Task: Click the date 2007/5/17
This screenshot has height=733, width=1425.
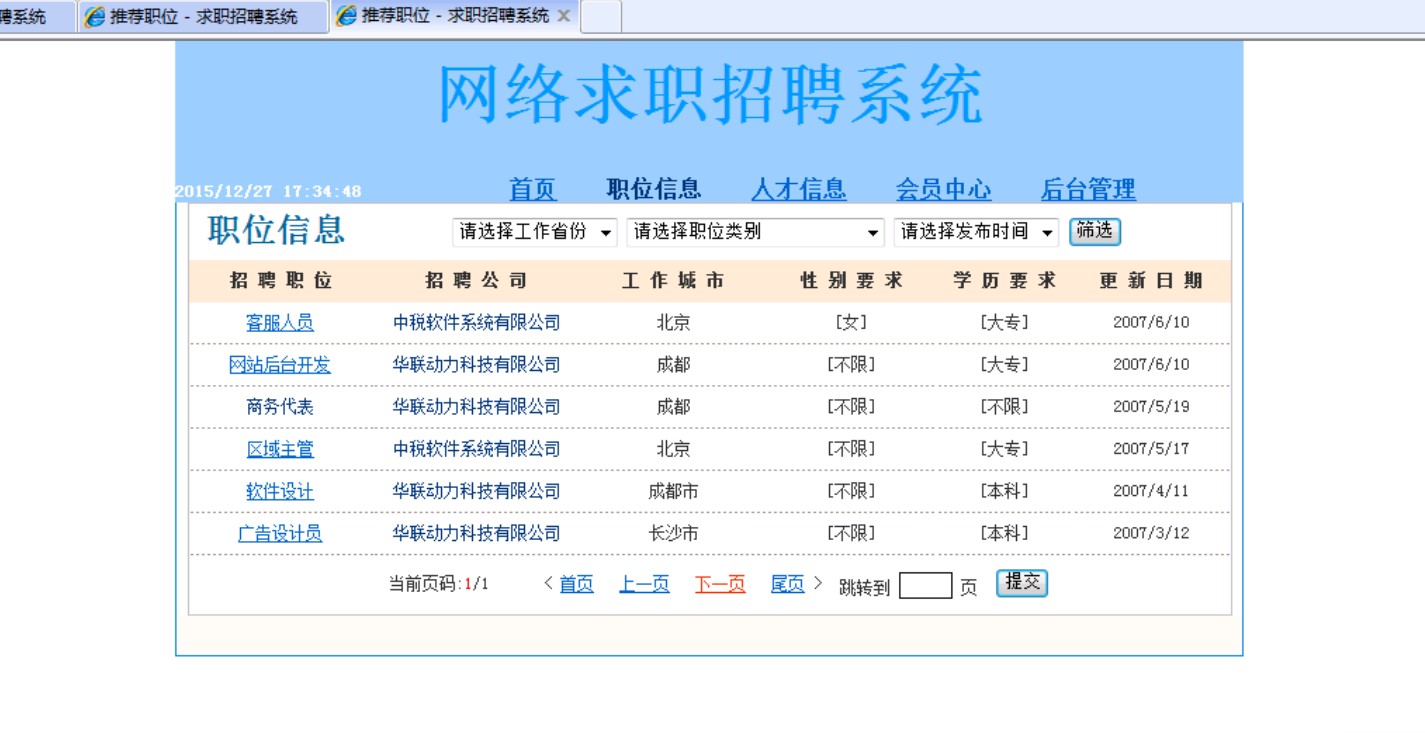Action: 1151,449
